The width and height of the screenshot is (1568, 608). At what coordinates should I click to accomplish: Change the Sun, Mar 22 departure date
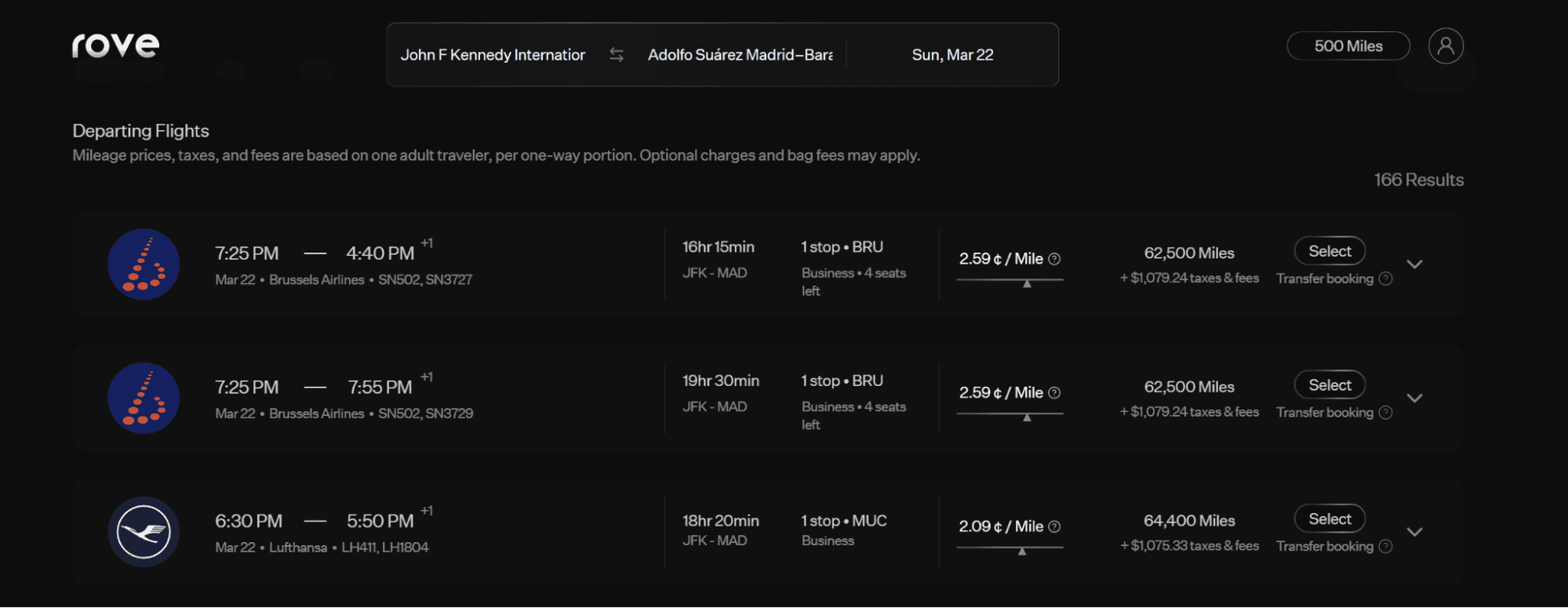point(952,55)
